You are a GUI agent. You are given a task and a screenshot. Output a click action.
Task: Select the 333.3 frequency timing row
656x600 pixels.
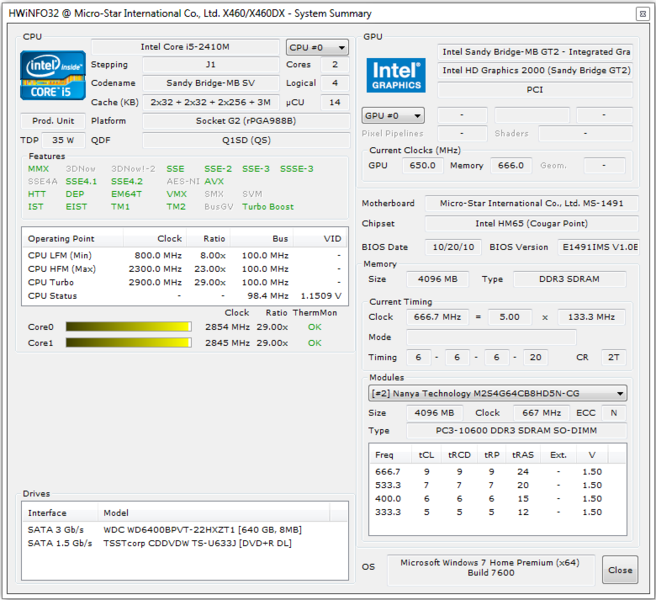coord(497,512)
